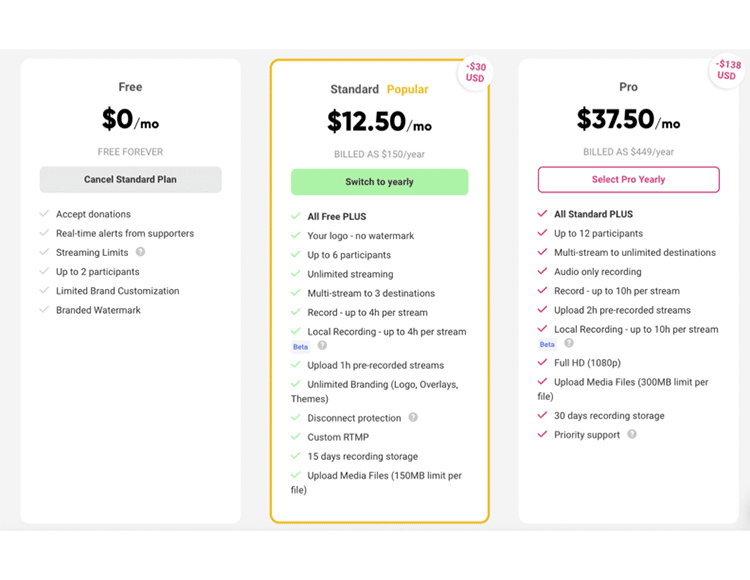The image size is (750, 580).
Task: Click the Popular label on Standard plan
Action: tap(408, 90)
